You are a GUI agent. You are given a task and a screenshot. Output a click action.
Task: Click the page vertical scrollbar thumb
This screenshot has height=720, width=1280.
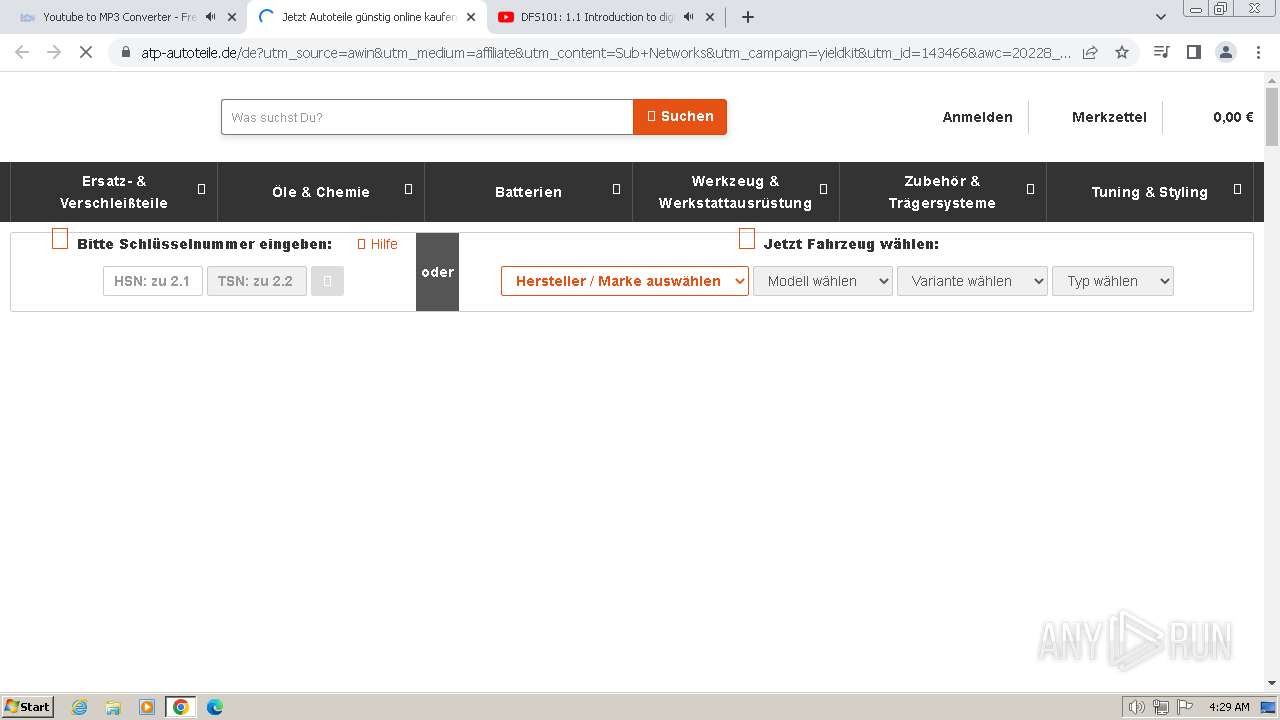[1272, 116]
